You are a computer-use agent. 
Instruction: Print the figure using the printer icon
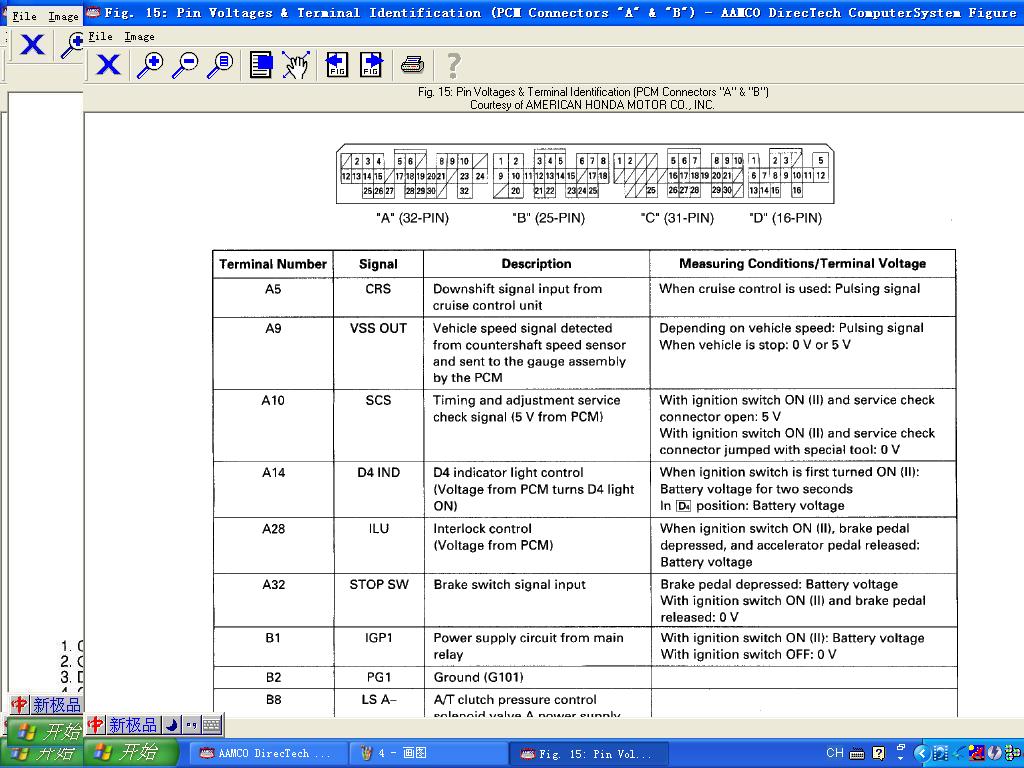412,65
